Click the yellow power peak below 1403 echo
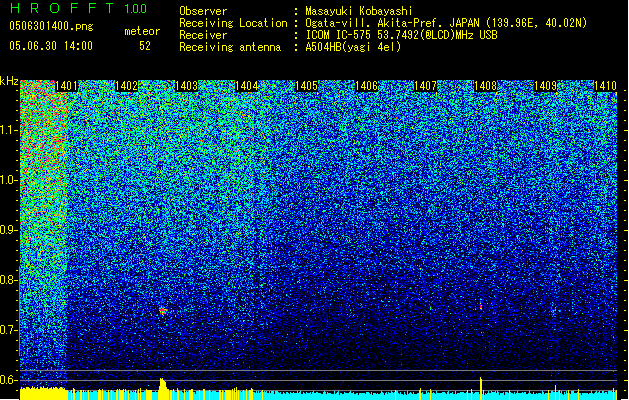629x400 pixels. (162, 388)
